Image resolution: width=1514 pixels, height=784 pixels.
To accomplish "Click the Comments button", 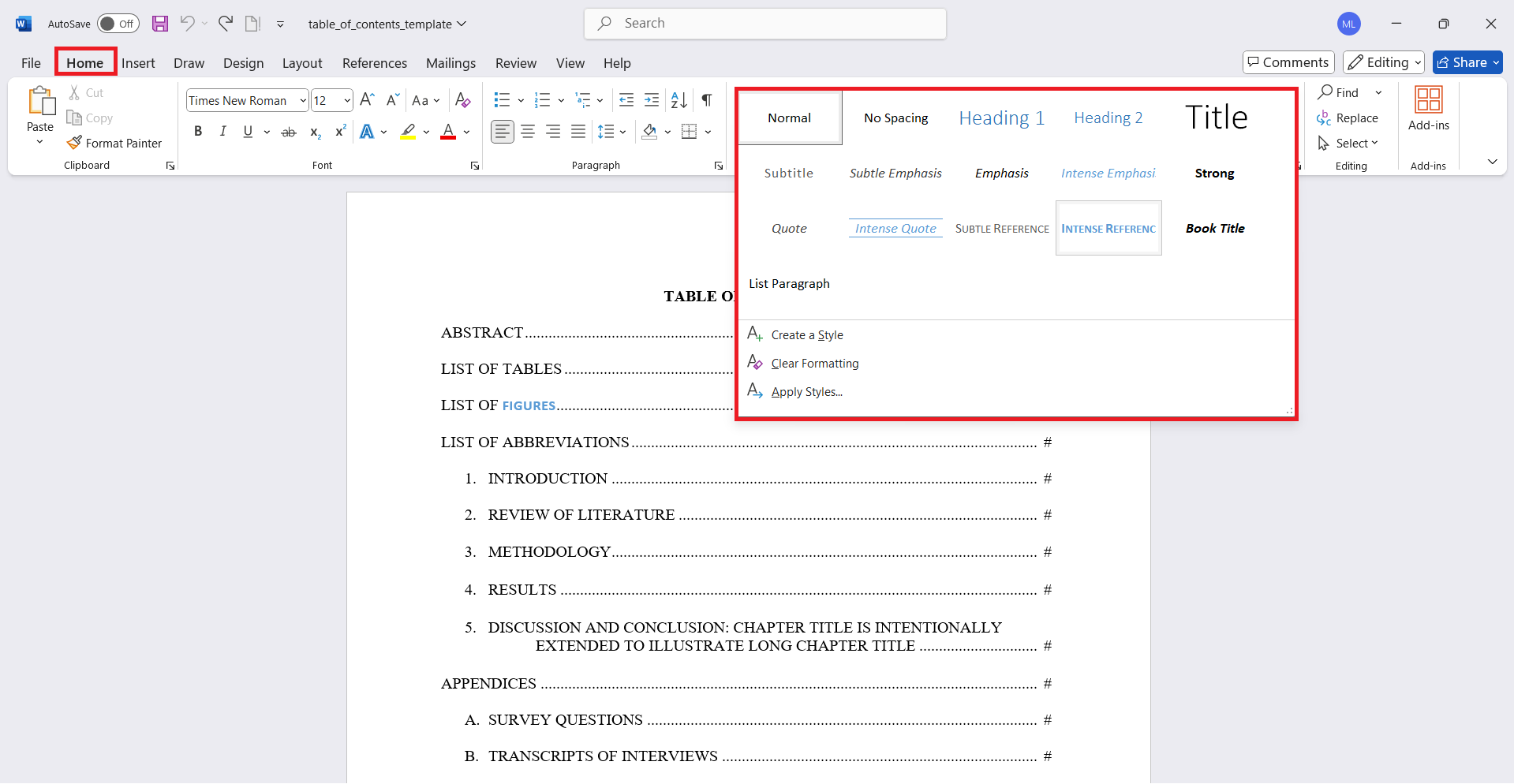I will tap(1288, 62).
